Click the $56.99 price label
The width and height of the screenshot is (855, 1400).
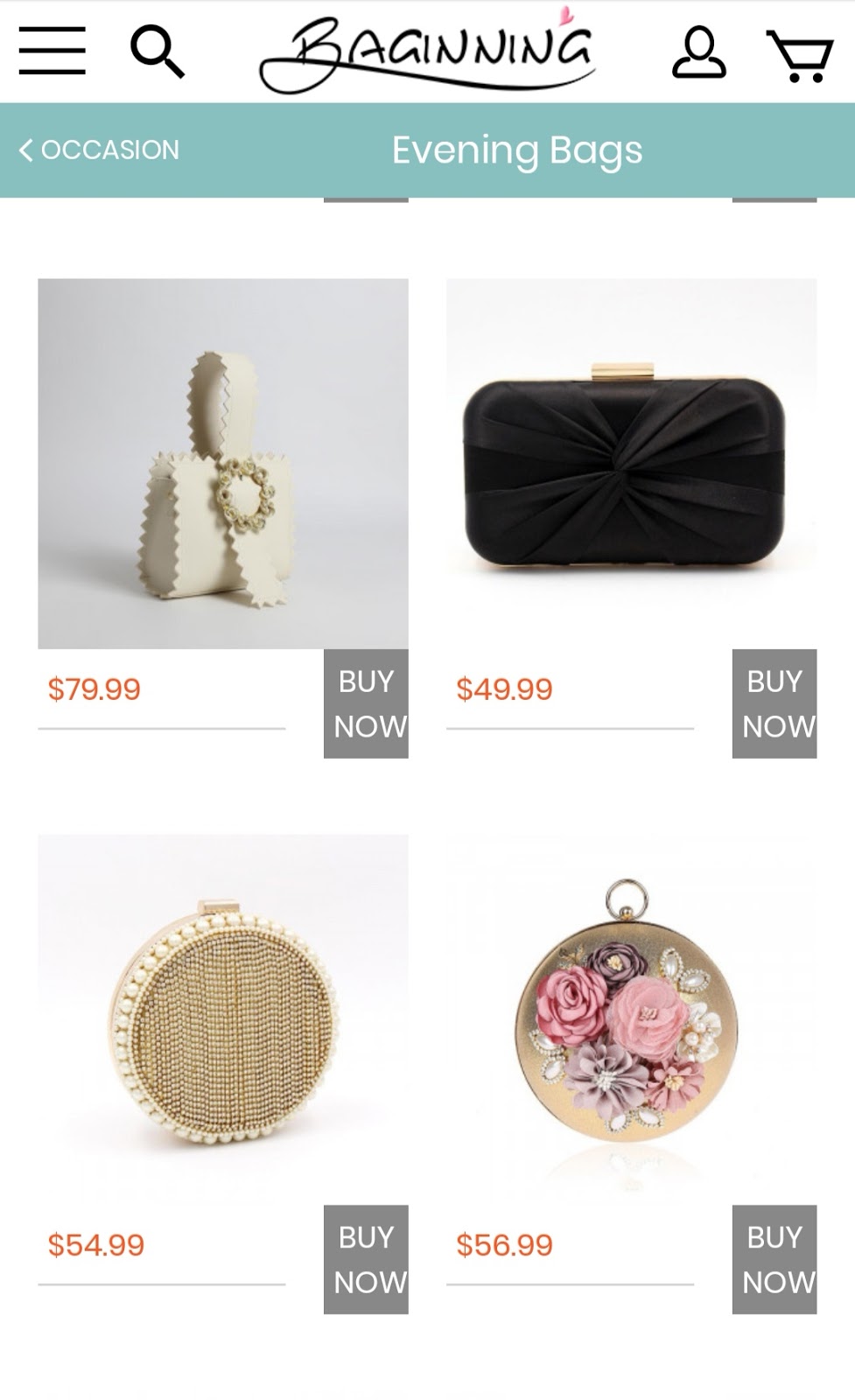click(504, 1244)
